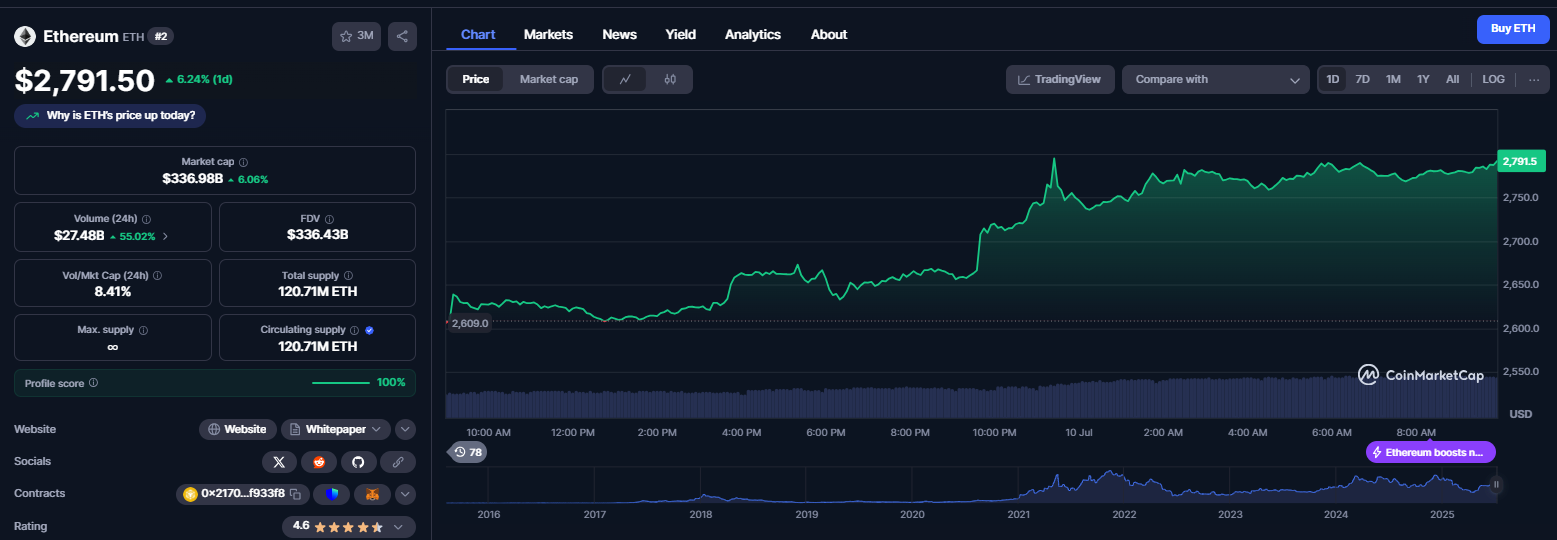This screenshot has height=540, width=1557.
Task: Select the Price toggle
Action: [x=476, y=79]
